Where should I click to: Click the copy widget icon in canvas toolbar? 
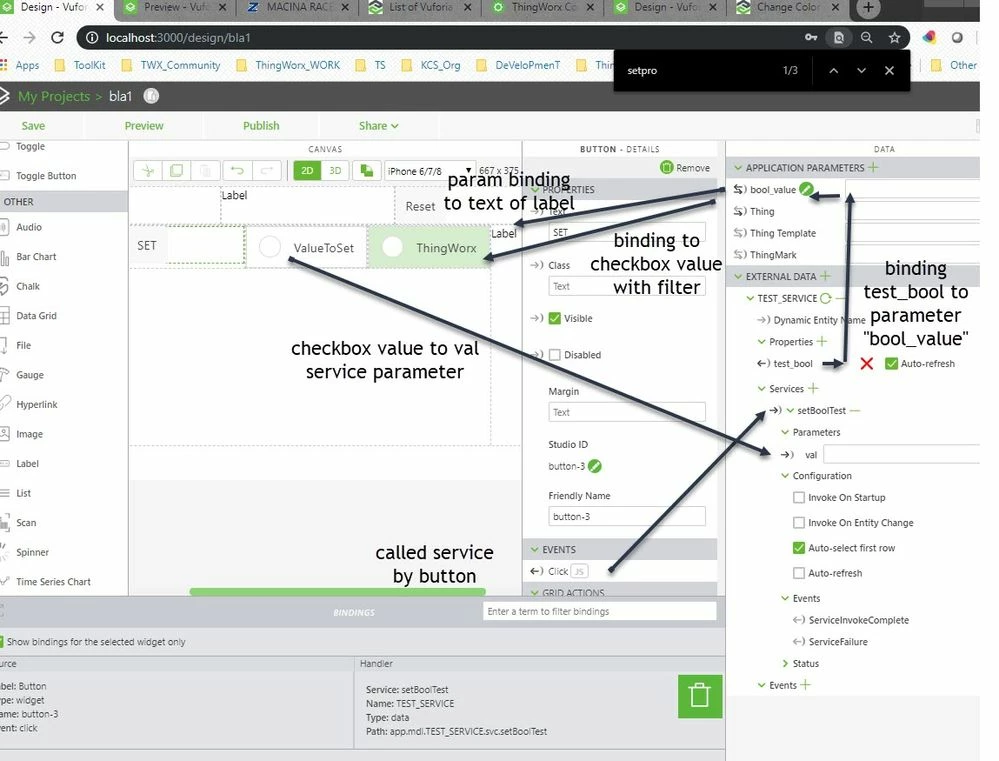[176, 170]
